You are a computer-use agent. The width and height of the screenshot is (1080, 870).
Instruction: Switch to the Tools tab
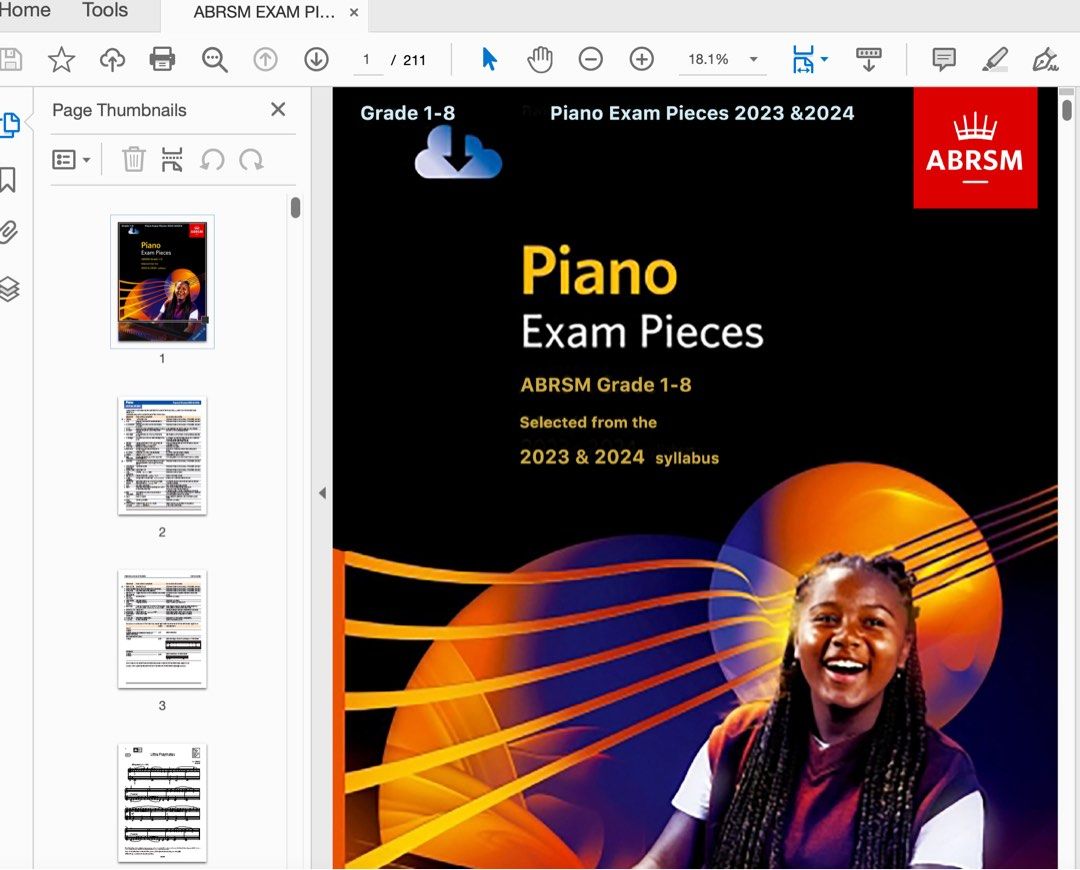tap(105, 11)
